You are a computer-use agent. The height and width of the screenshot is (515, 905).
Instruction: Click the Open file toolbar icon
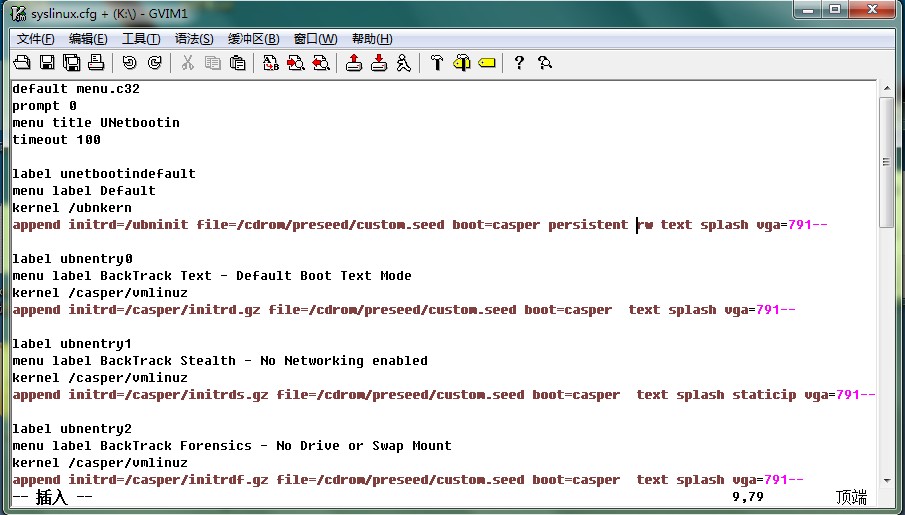pos(22,62)
